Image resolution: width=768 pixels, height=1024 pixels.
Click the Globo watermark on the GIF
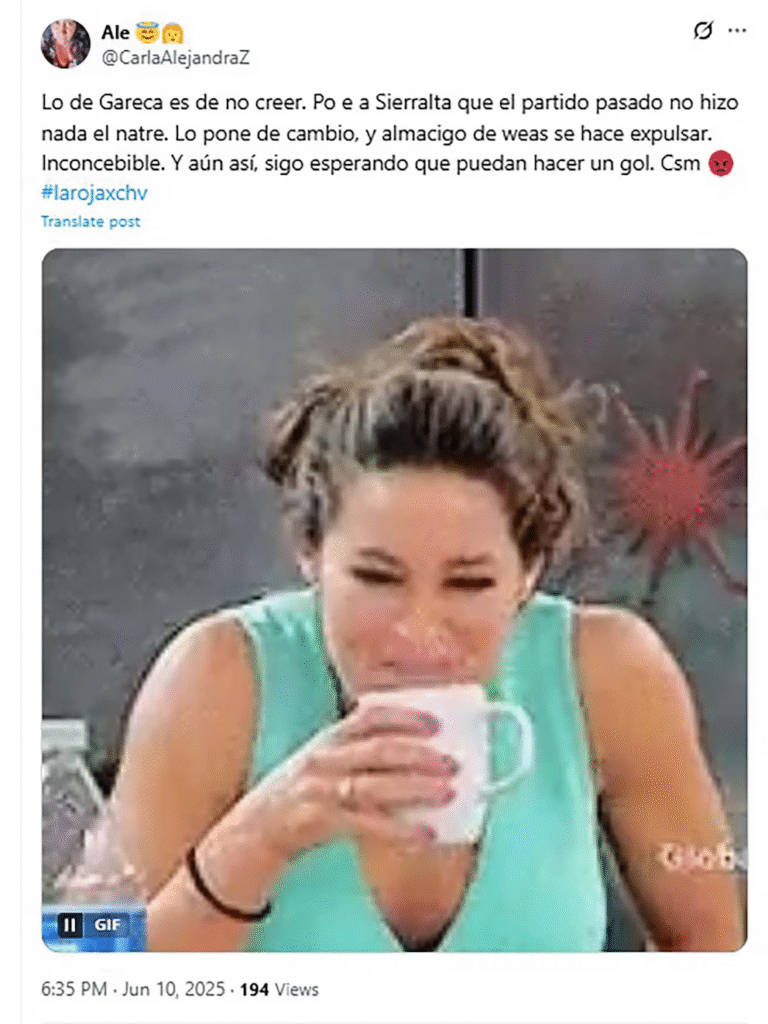coord(700,857)
